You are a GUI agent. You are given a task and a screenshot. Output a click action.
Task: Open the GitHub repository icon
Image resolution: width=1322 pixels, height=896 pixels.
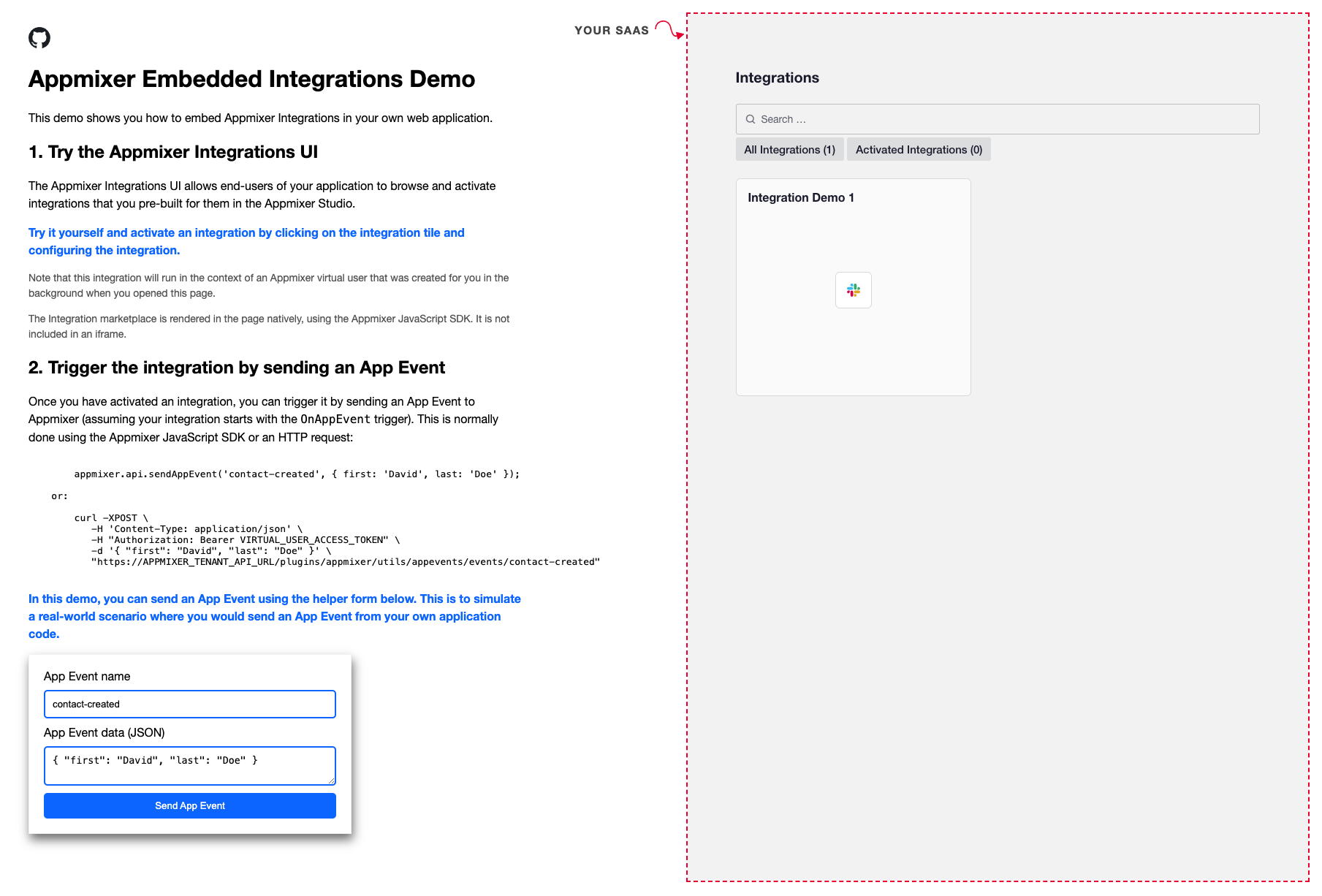[x=39, y=37]
